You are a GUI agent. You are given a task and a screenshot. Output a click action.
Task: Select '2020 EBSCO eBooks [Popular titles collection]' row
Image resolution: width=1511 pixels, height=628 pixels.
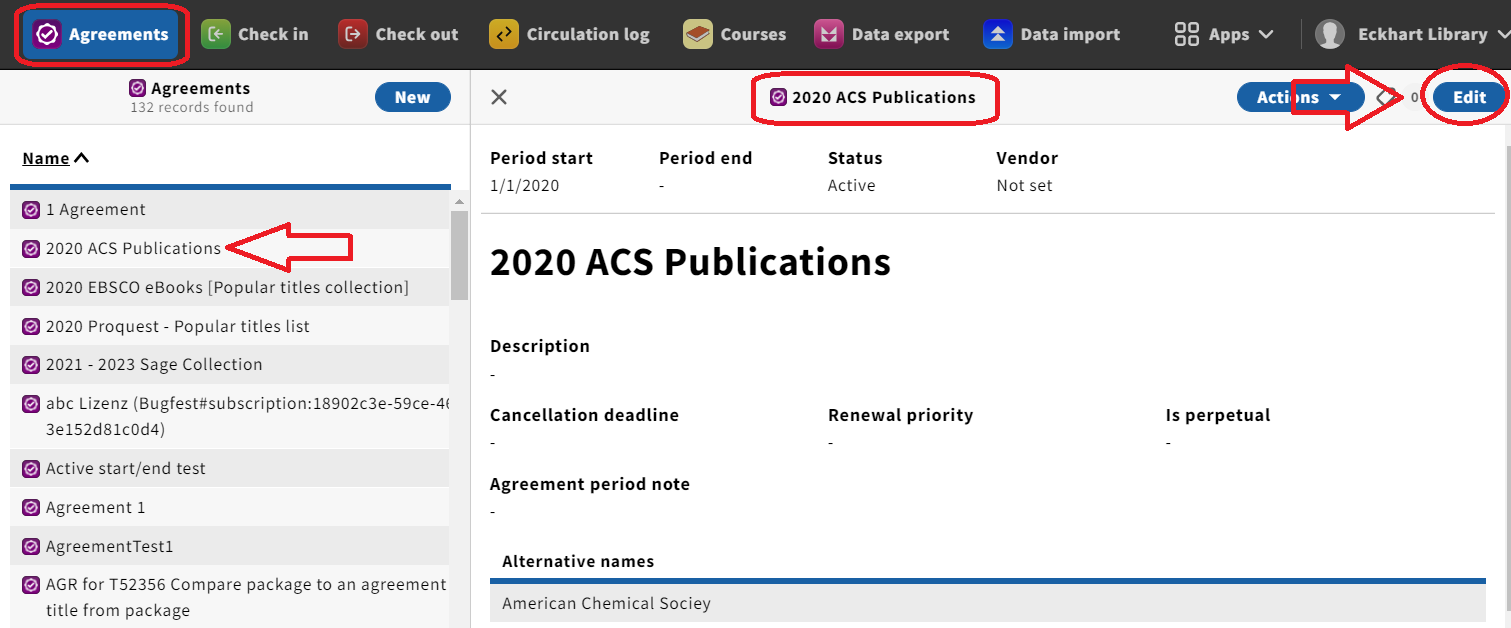pyautogui.click(x=230, y=287)
